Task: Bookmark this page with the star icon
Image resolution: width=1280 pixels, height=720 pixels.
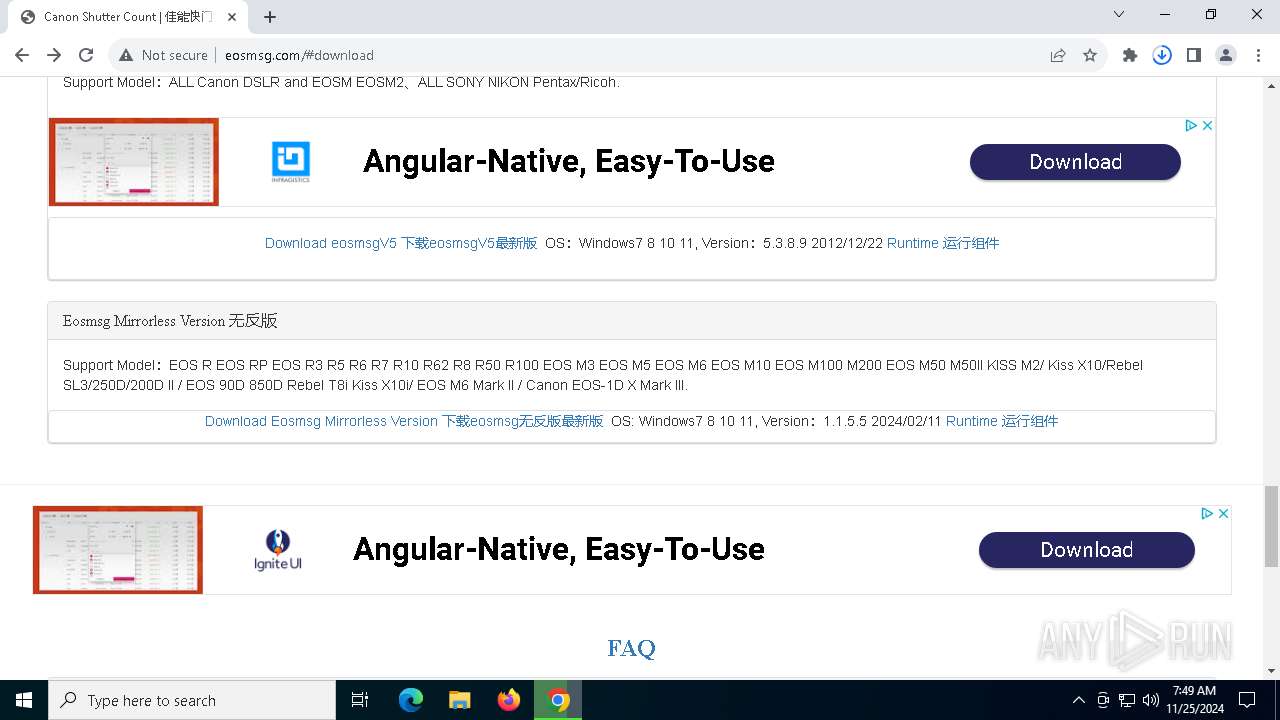Action: coord(1090,55)
